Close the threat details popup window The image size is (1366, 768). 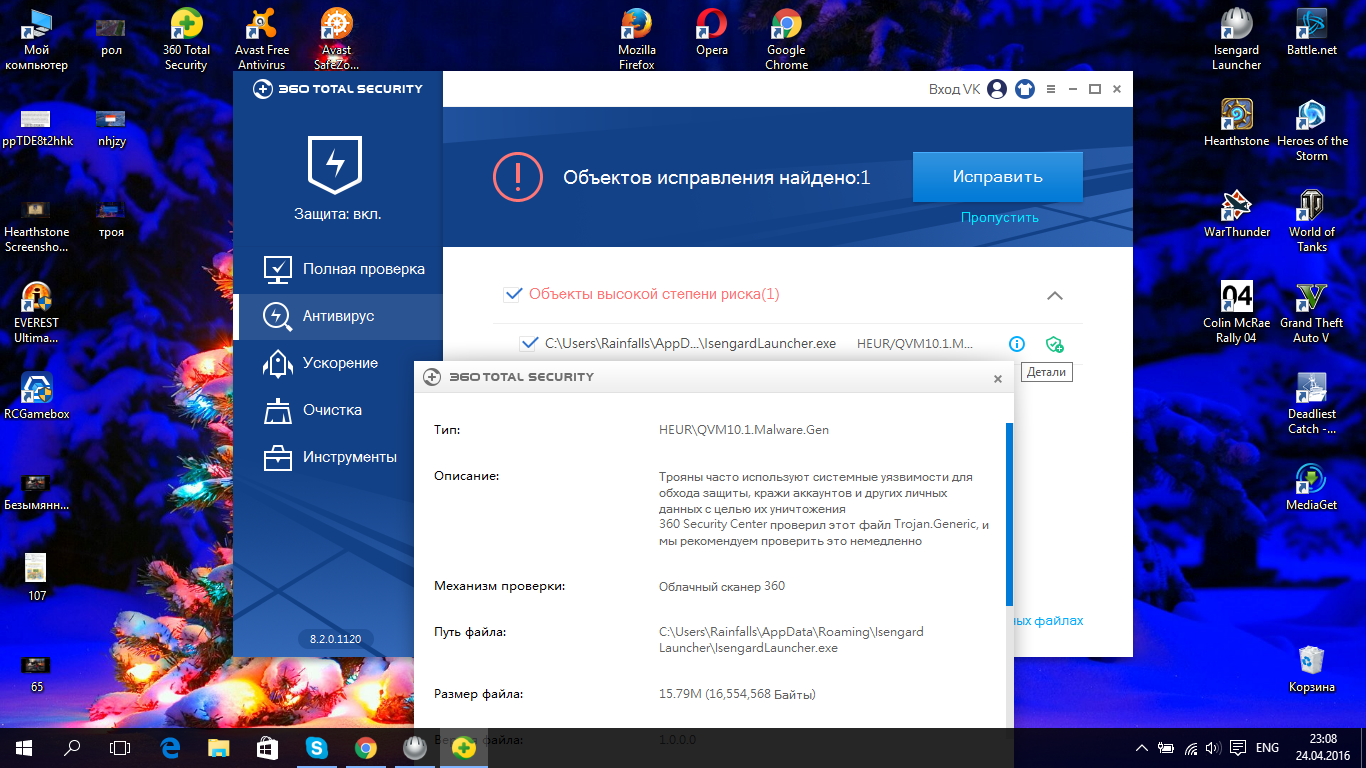pos(997,379)
